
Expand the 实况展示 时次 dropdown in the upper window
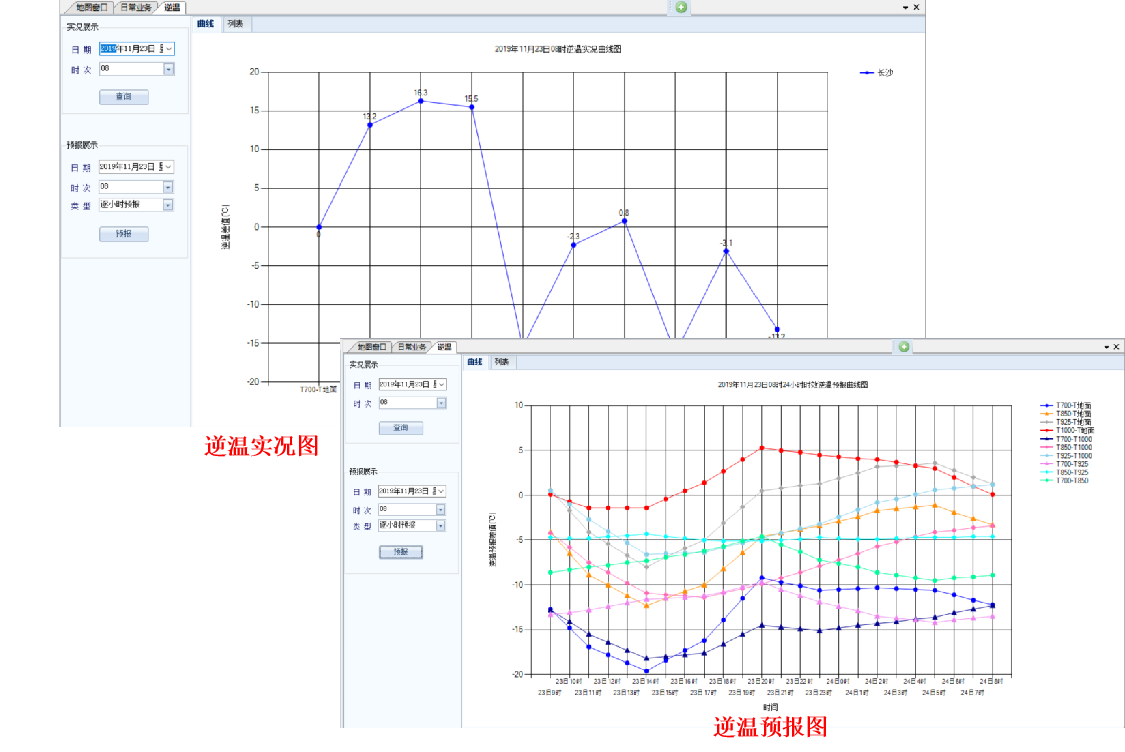click(168, 69)
